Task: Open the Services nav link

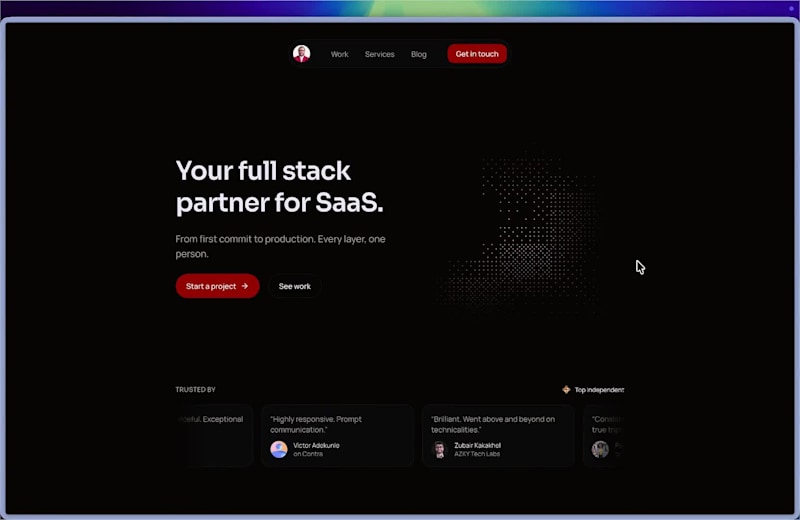Action: point(380,54)
